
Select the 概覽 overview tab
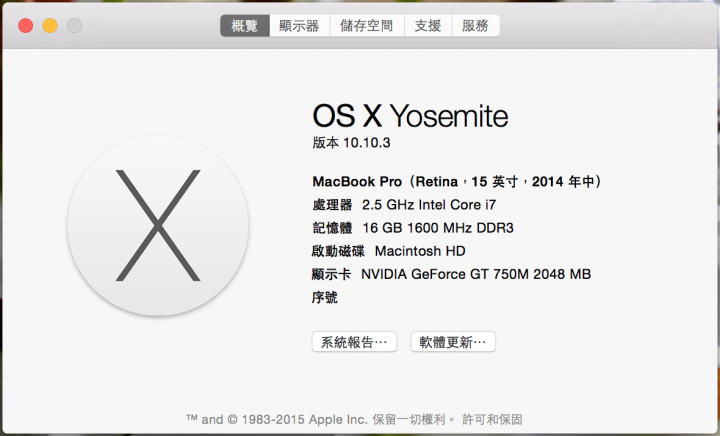tap(245, 26)
